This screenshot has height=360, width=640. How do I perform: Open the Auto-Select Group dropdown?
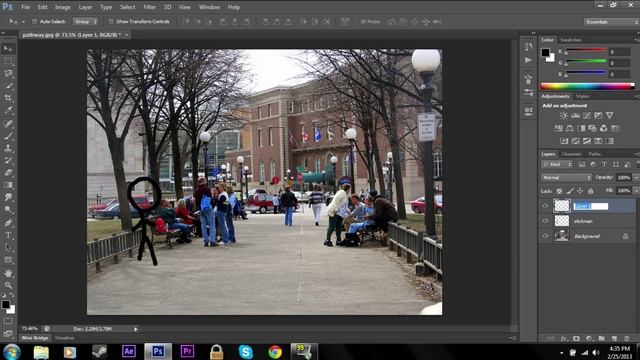pyautogui.click(x=85, y=22)
